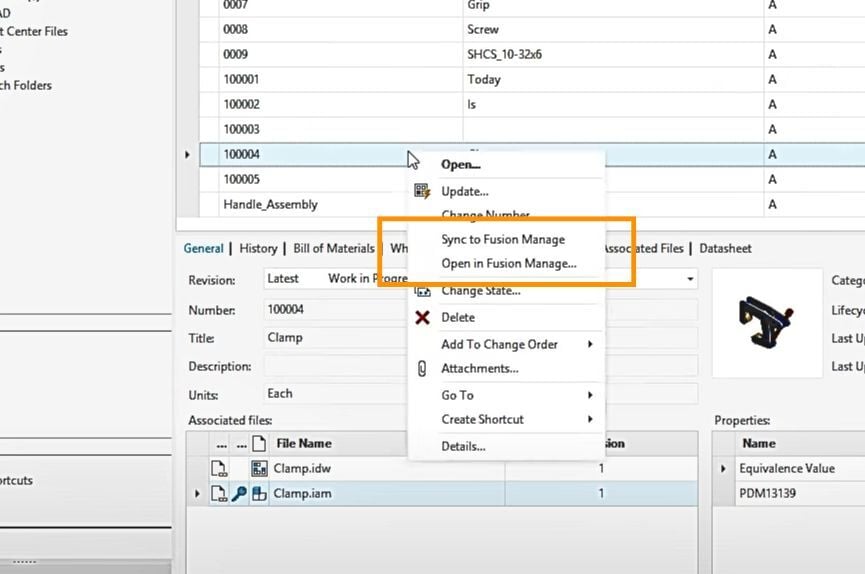Click the red X Delete icon
The height and width of the screenshot is (574, 865).
[422, 317]
